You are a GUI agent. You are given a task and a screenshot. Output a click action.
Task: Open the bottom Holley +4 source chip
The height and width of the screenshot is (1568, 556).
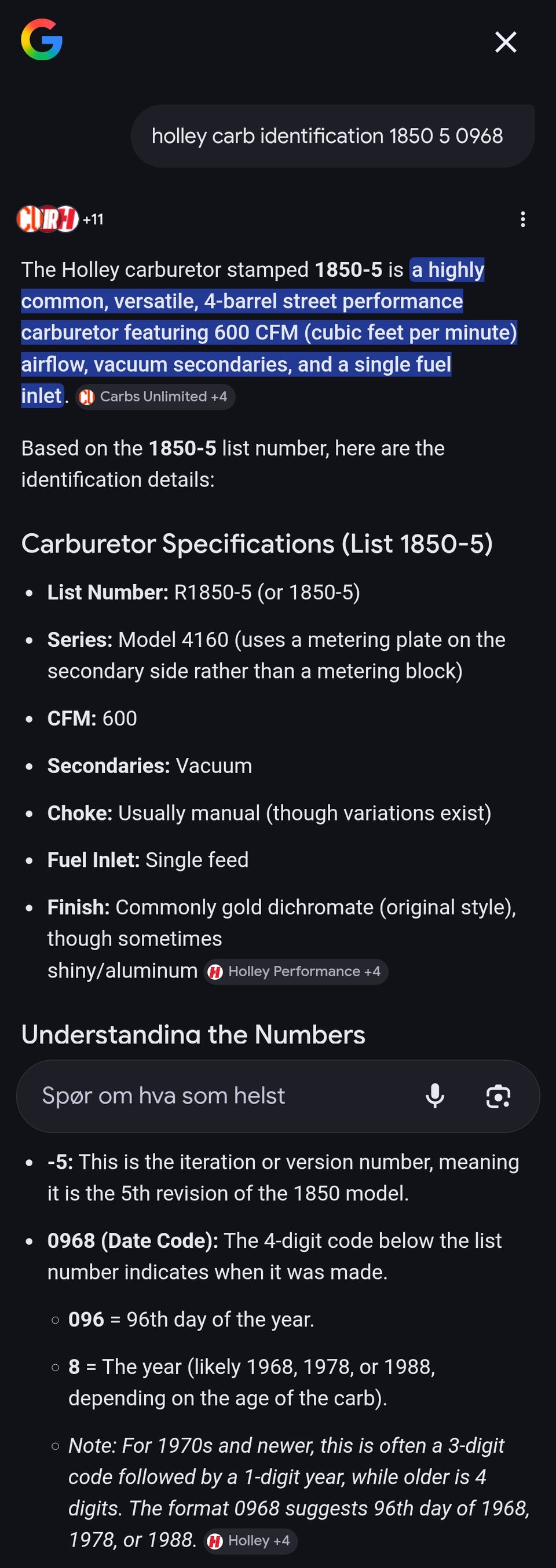coord(250,1541)
